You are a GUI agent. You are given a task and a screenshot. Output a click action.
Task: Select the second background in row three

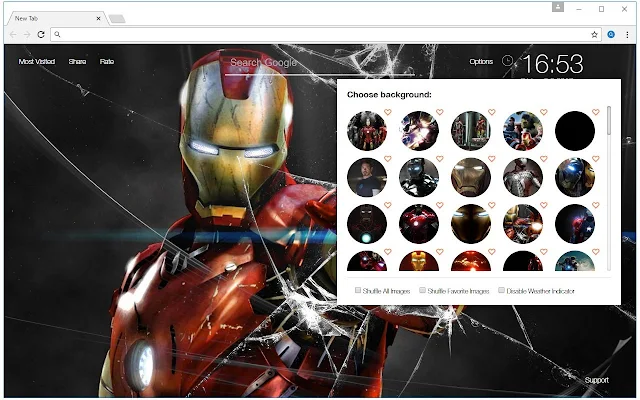pyautogui.click(x=419, y=224)
